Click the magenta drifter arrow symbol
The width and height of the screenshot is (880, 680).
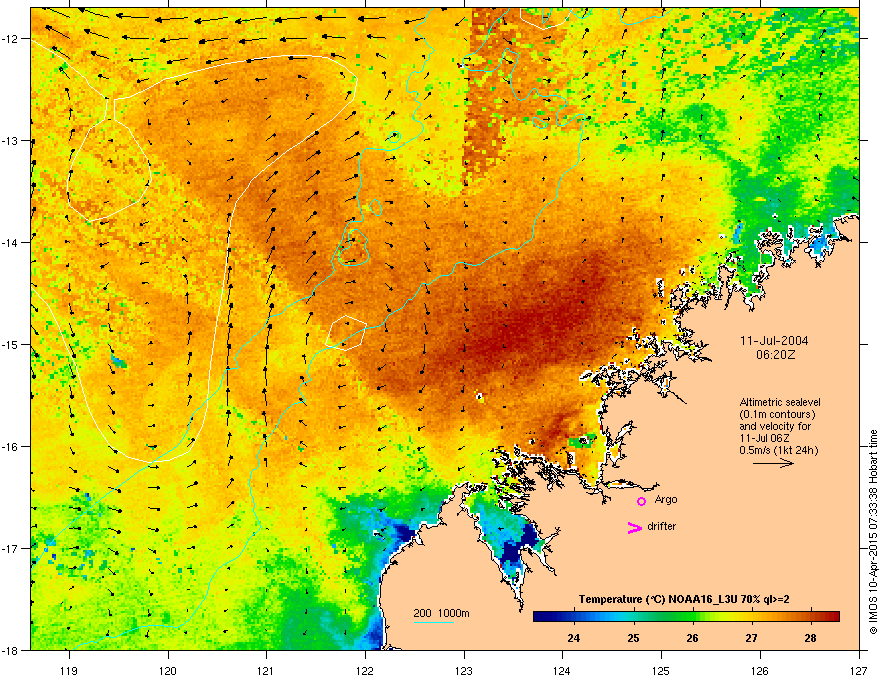coord(634,527)
